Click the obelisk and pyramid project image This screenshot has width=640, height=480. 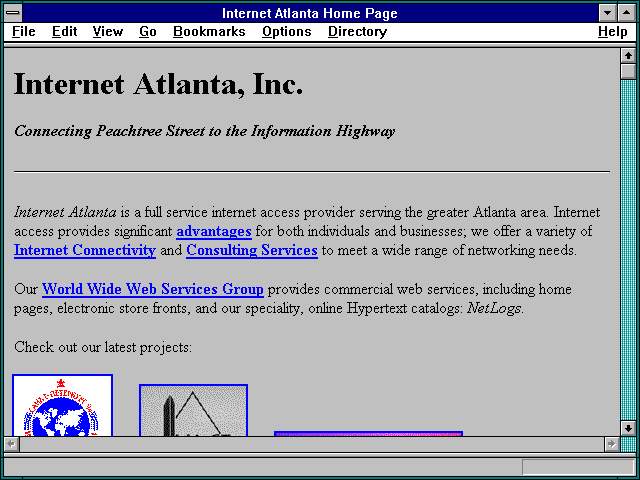point(193,410)
